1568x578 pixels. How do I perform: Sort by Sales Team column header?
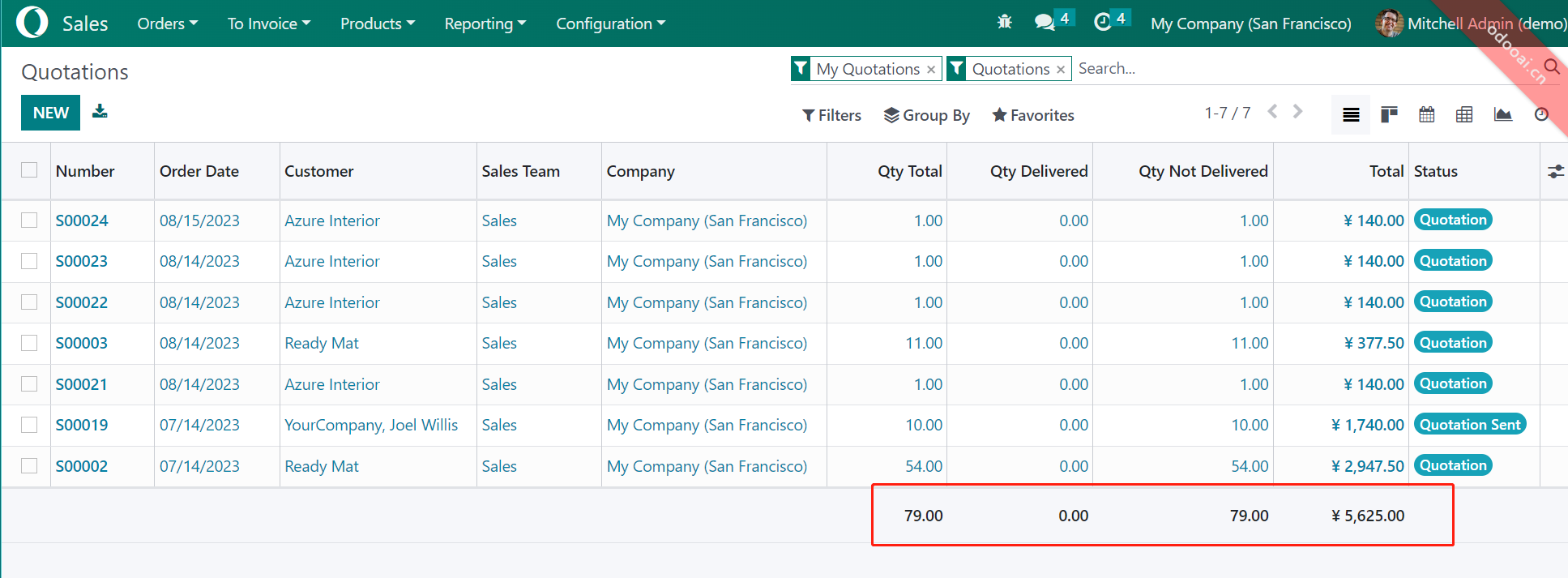tap(521, 171)
